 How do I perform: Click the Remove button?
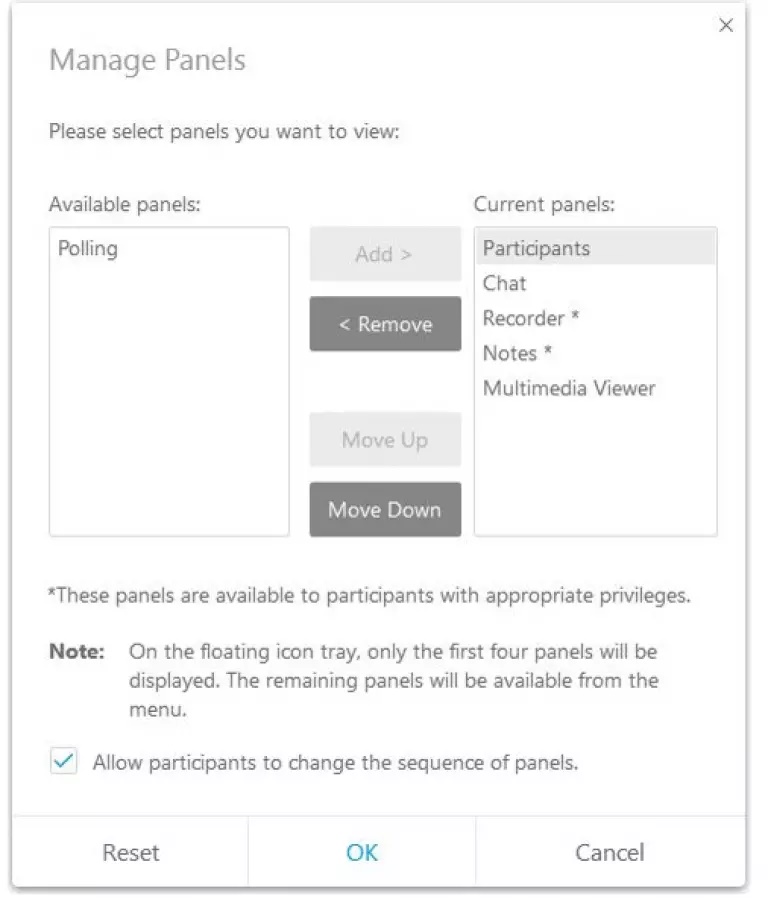pos(385,324)
